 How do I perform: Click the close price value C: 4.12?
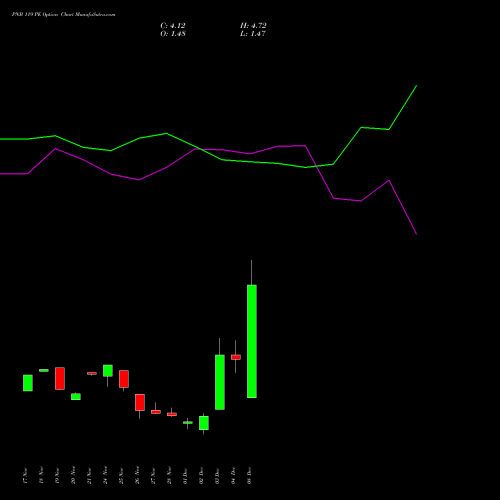tap(173, 26)
